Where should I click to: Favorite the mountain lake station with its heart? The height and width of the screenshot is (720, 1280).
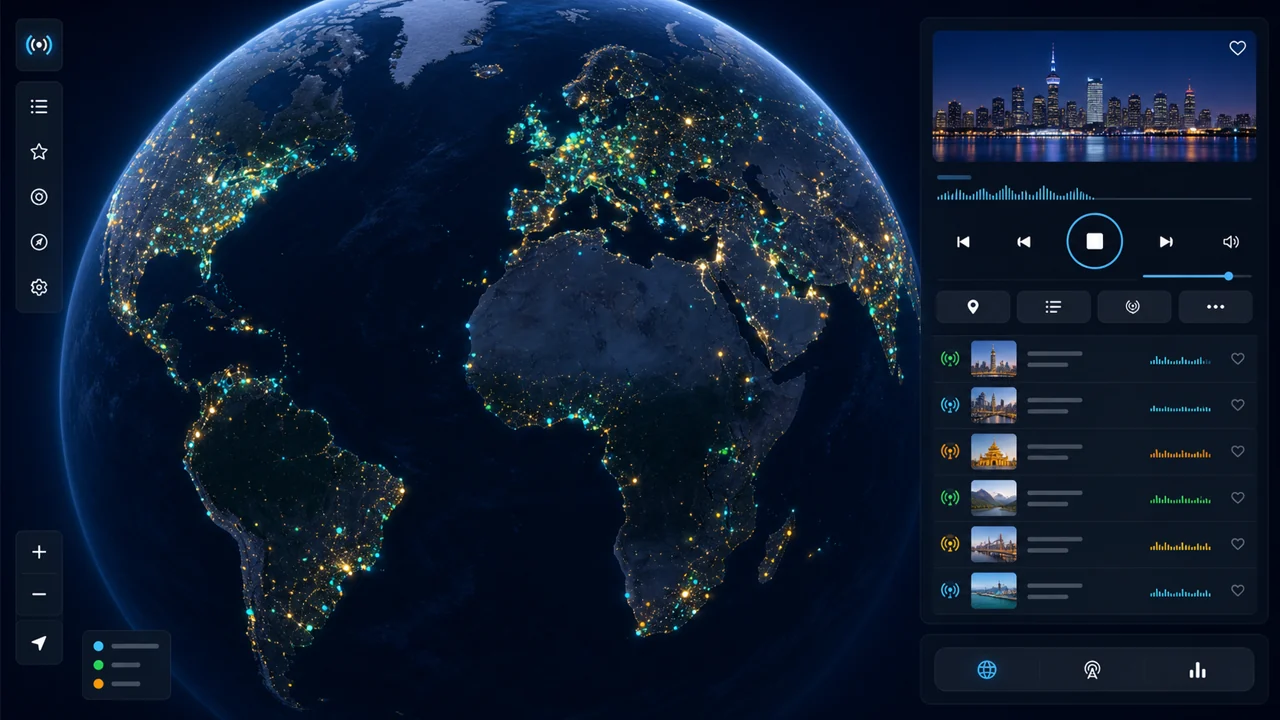click(1237, 497)
